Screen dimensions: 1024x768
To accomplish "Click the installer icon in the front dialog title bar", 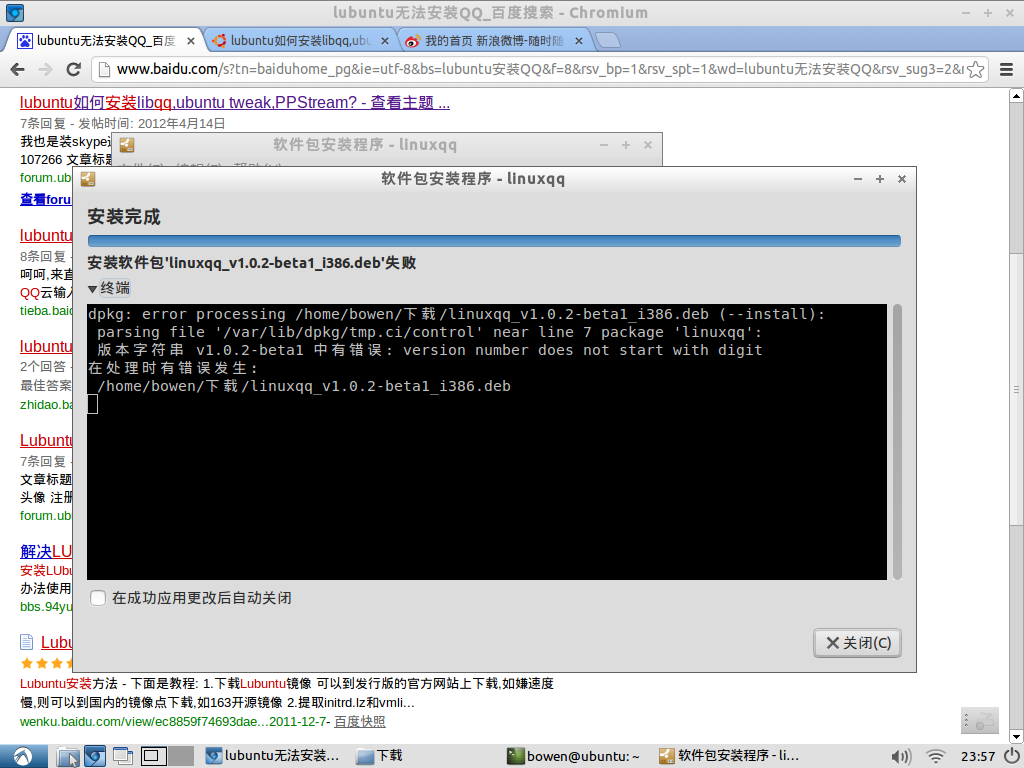I will point(88,179).
